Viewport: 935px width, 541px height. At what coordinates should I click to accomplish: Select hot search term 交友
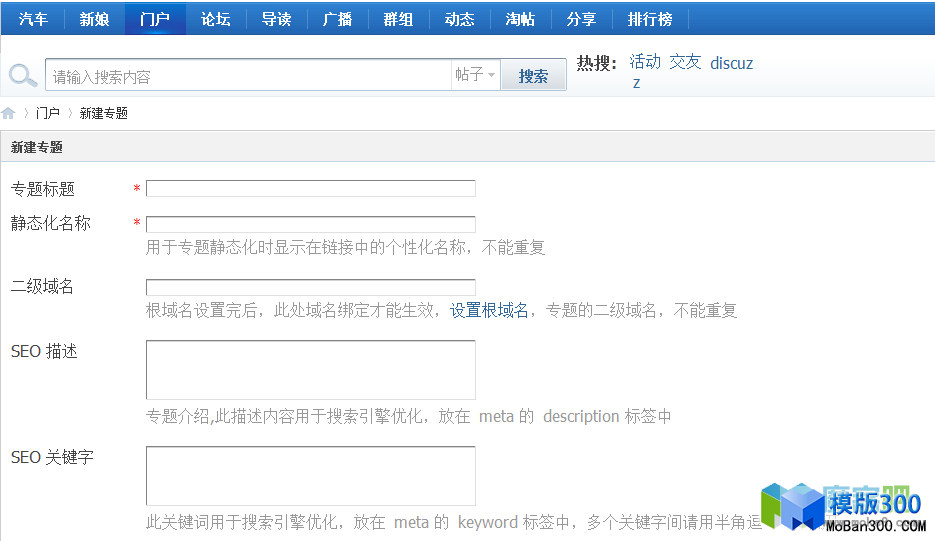[x=685, y=62]
